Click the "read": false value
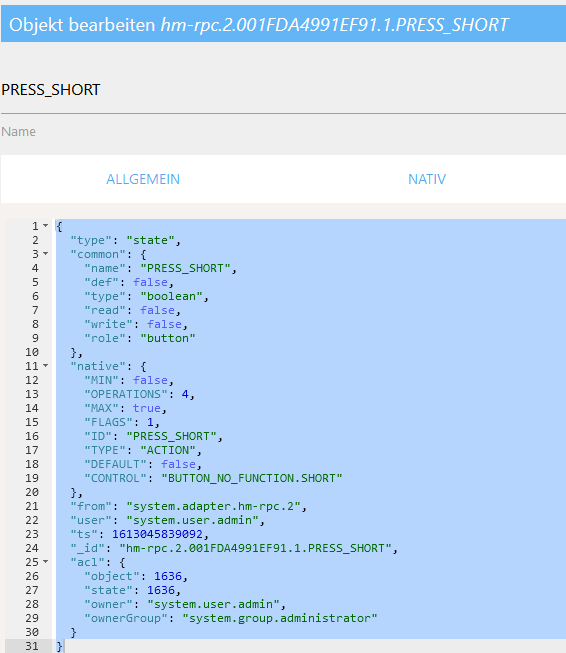The height and width of the screenshot is (653, 566). 157,310
